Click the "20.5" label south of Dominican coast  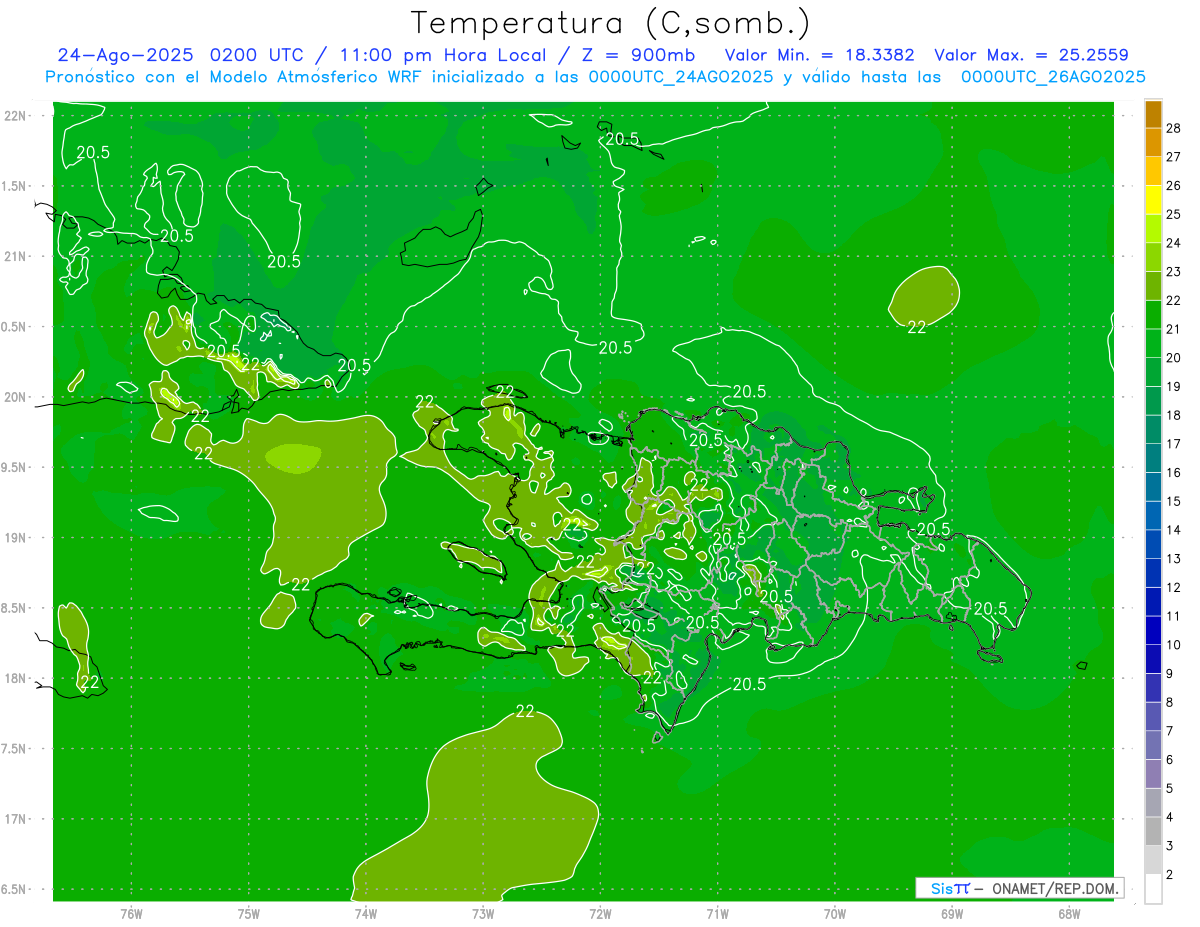750,684
